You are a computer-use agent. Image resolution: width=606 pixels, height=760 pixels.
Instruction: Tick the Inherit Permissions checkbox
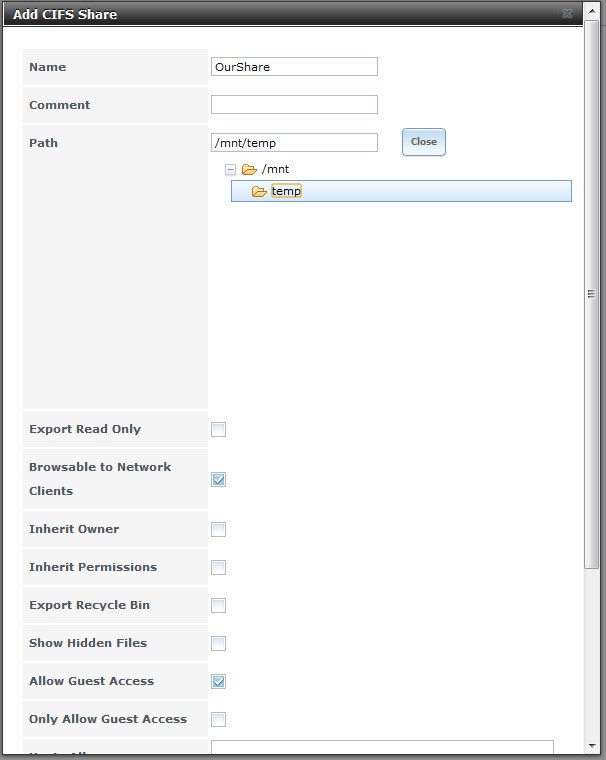[x=218, y=567]
